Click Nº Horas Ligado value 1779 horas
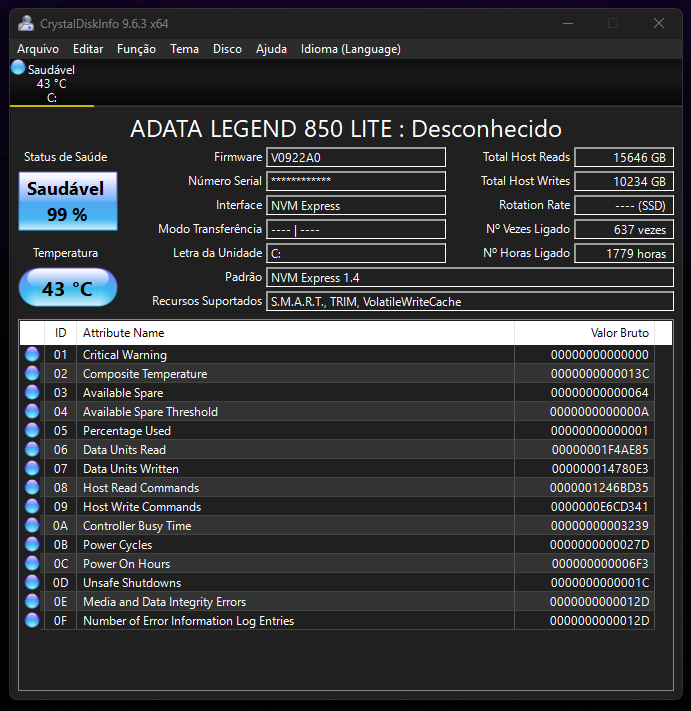The width and height of the screenshot is (691, 711). point(624,253)
